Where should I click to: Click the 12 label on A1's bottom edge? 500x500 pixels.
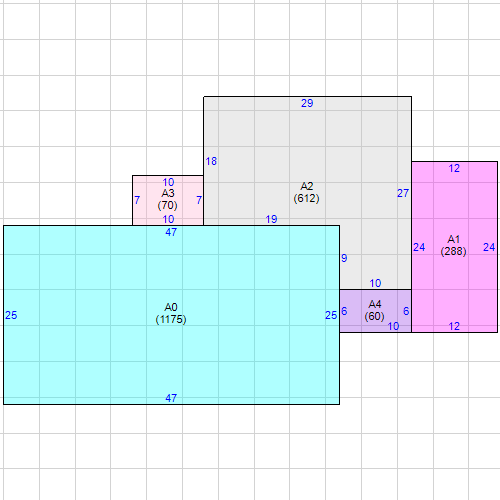tap(454, 326)
